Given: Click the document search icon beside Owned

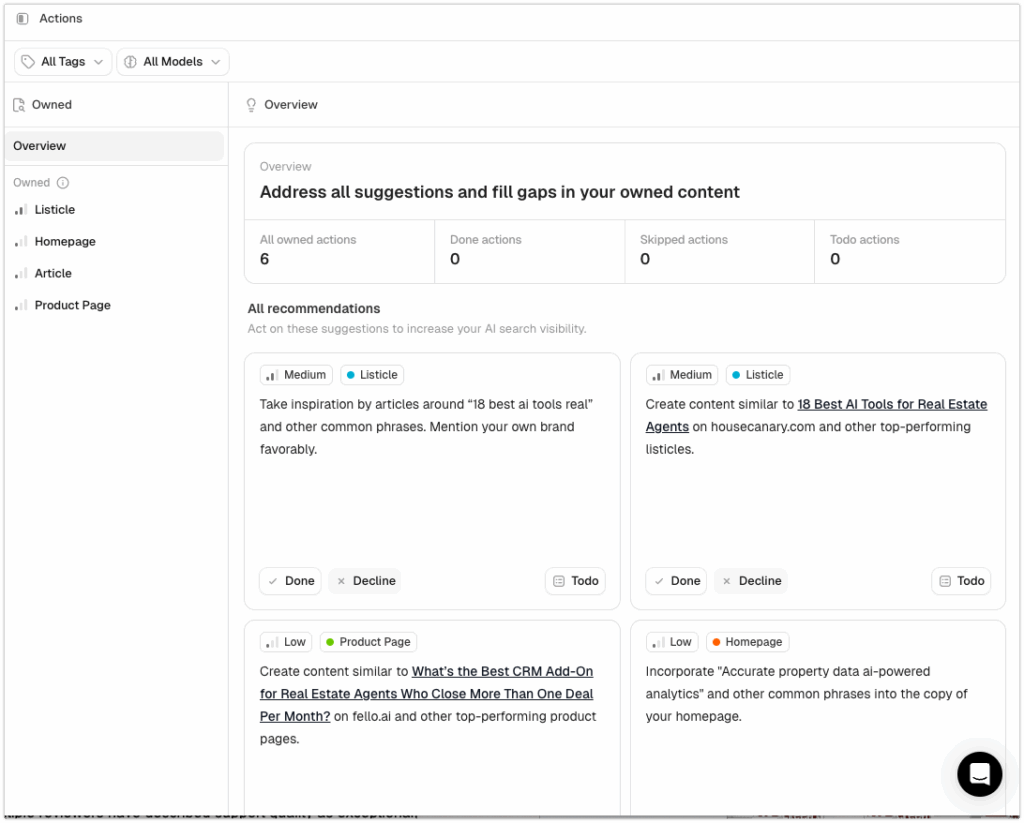Looking at the screenshot, I should [x=21, y=104].
